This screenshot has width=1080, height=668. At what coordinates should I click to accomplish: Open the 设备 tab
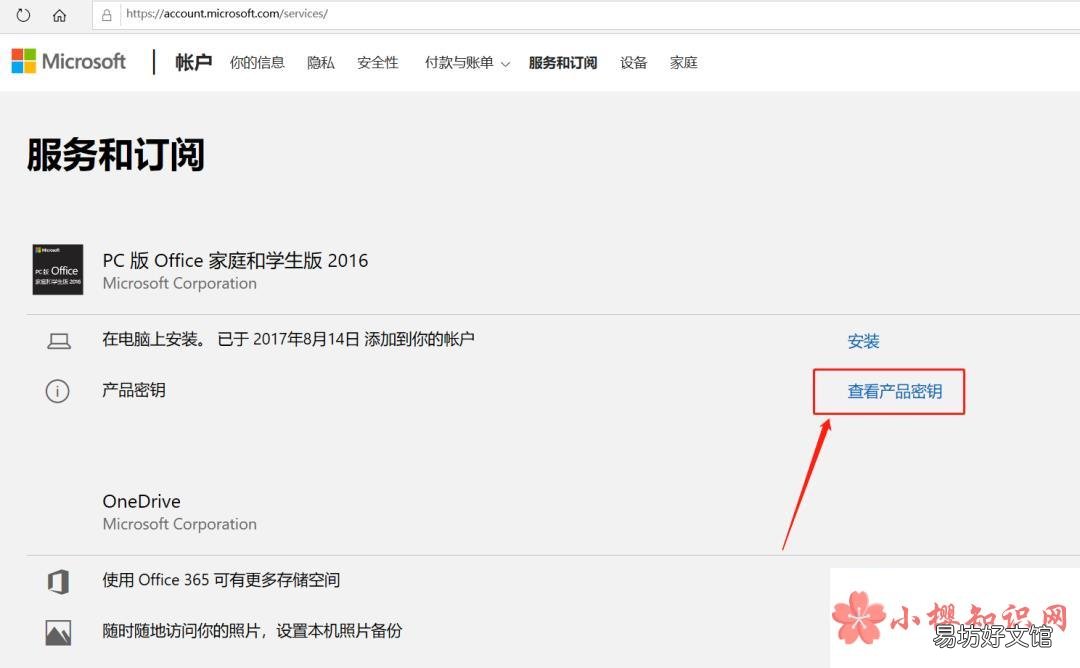(633, 63)
